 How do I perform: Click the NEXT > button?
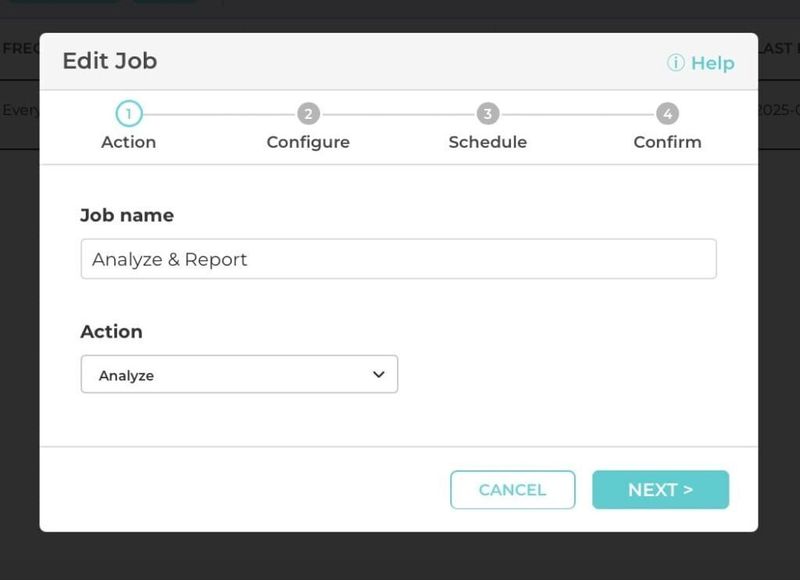coord(661,490)
